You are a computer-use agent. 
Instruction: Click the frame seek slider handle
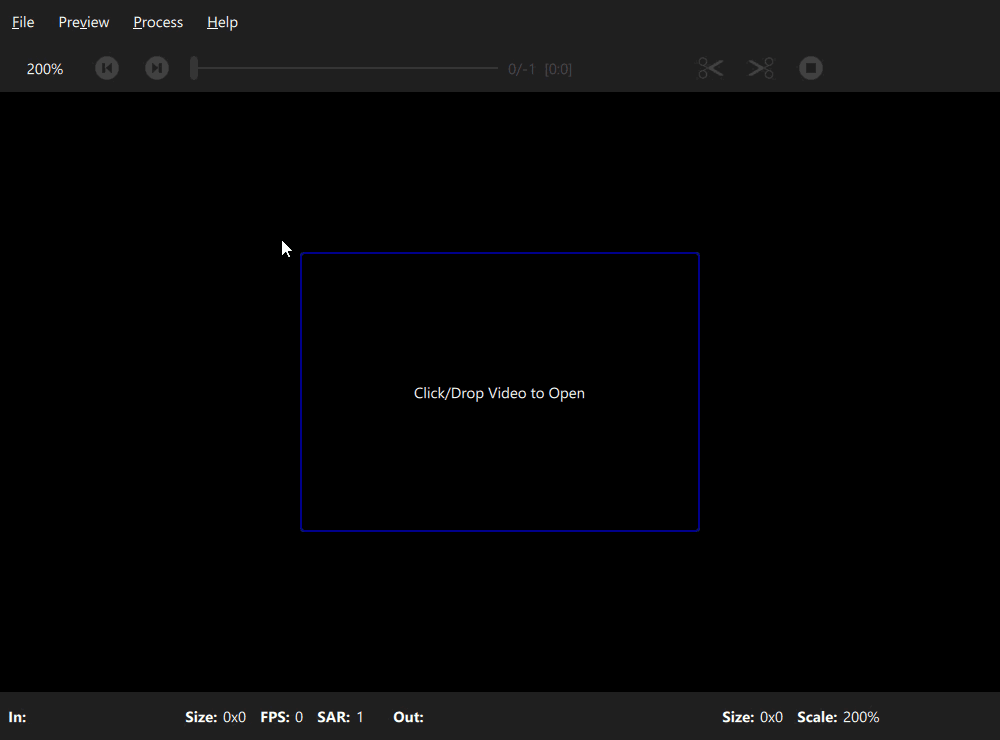[194, 68]
